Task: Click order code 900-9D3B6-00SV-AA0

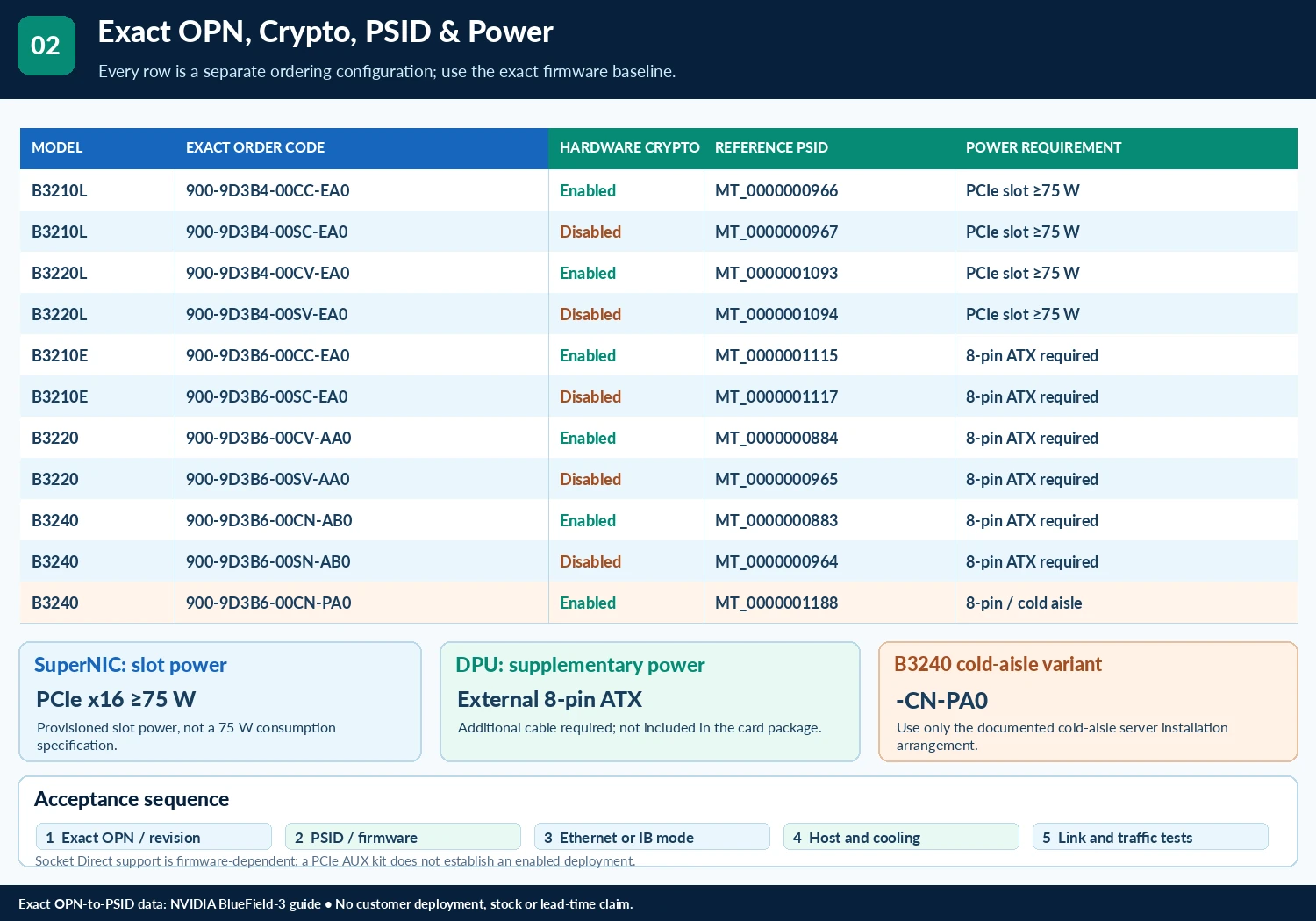Action: (x=268, y=479)
